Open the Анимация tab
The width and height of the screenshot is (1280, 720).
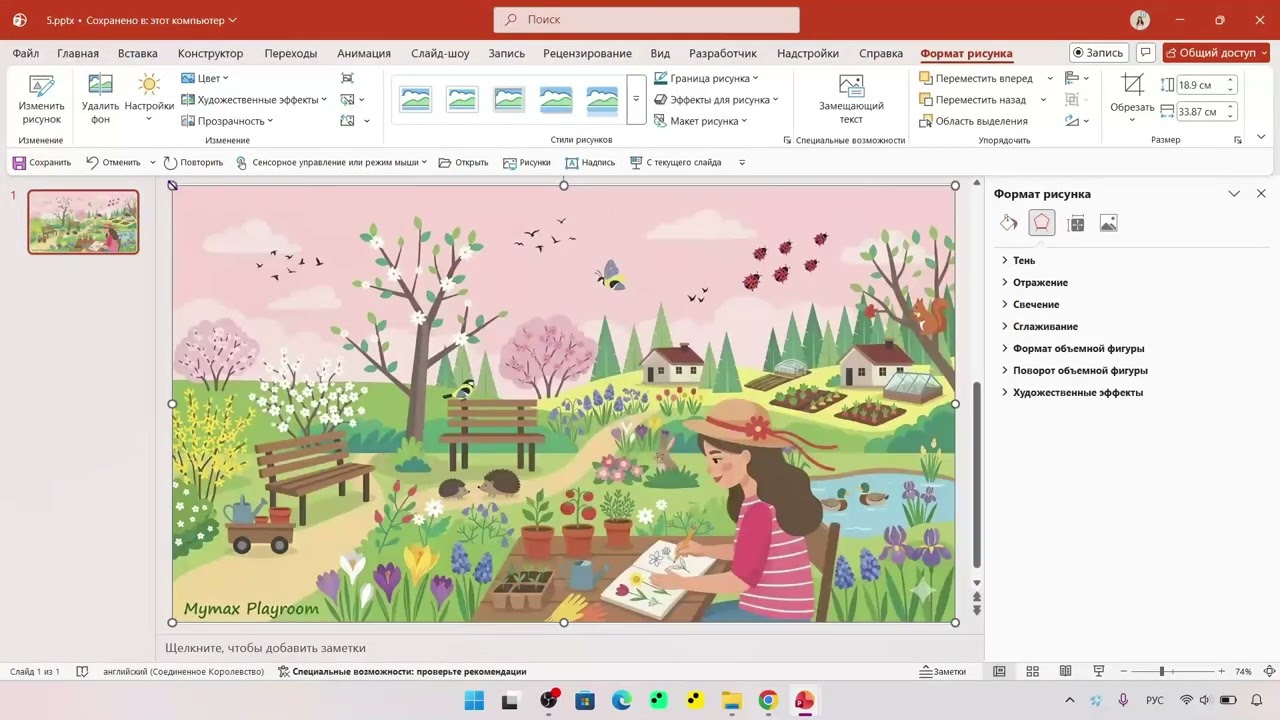point(364,53)
